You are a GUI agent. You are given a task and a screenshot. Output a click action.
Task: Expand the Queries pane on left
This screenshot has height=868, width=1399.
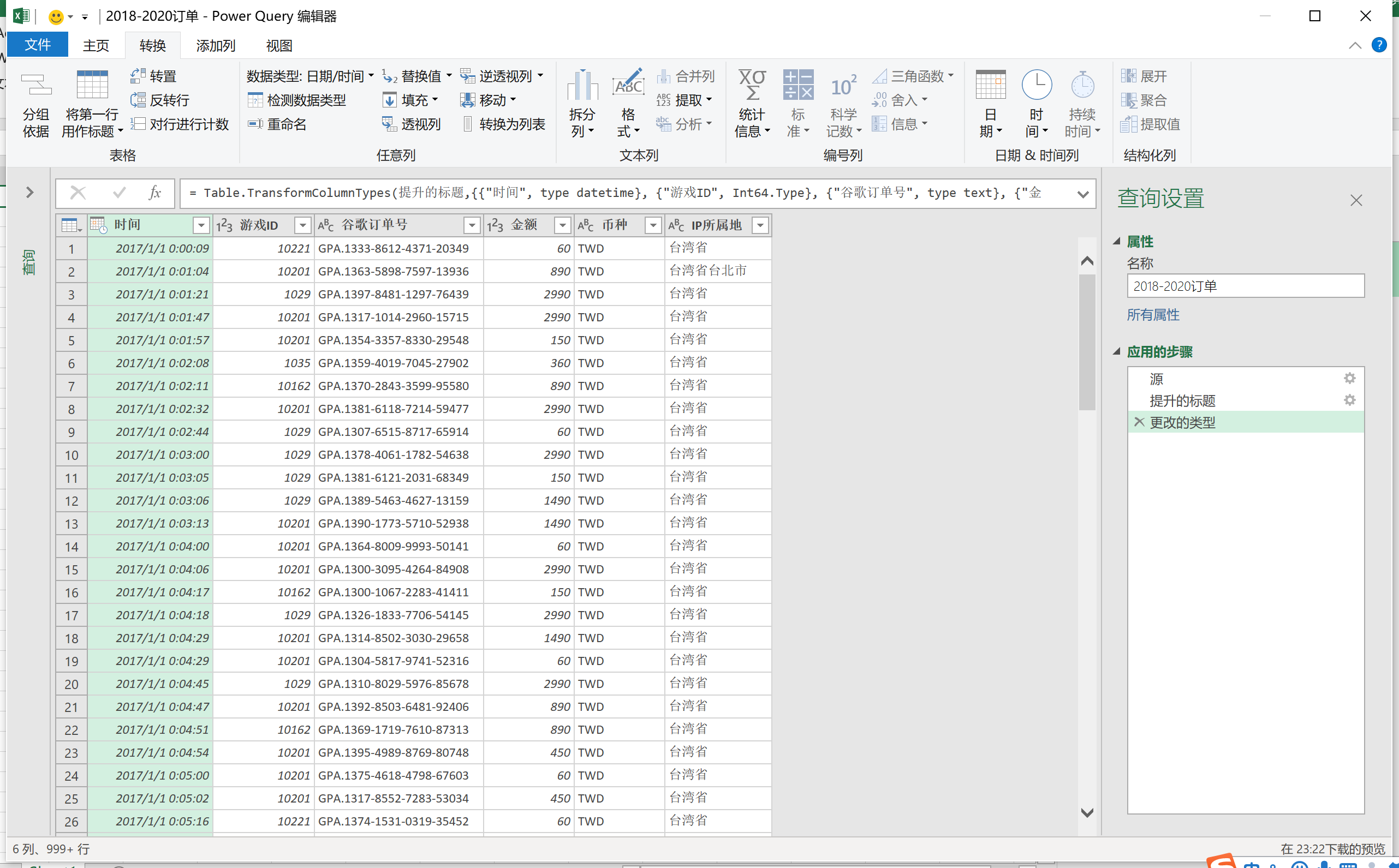30,193
